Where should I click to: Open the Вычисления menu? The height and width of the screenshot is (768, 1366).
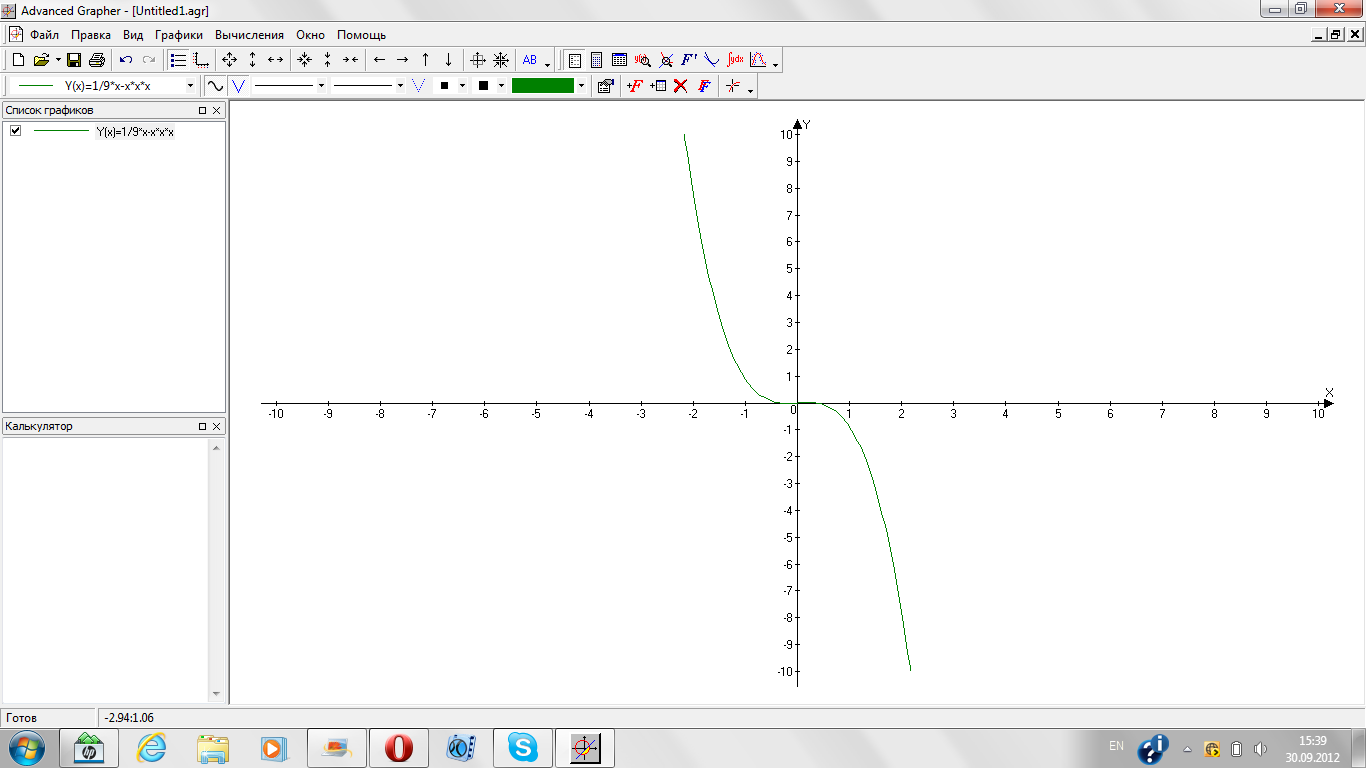pyautogui.click(x=249, y=35)
